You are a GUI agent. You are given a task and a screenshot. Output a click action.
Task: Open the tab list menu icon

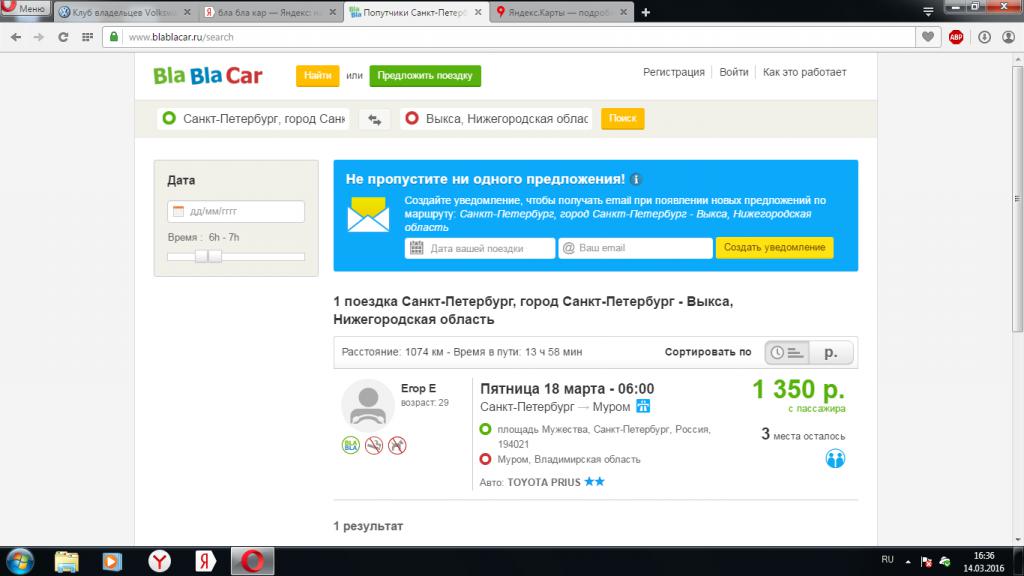click(928, 12)
